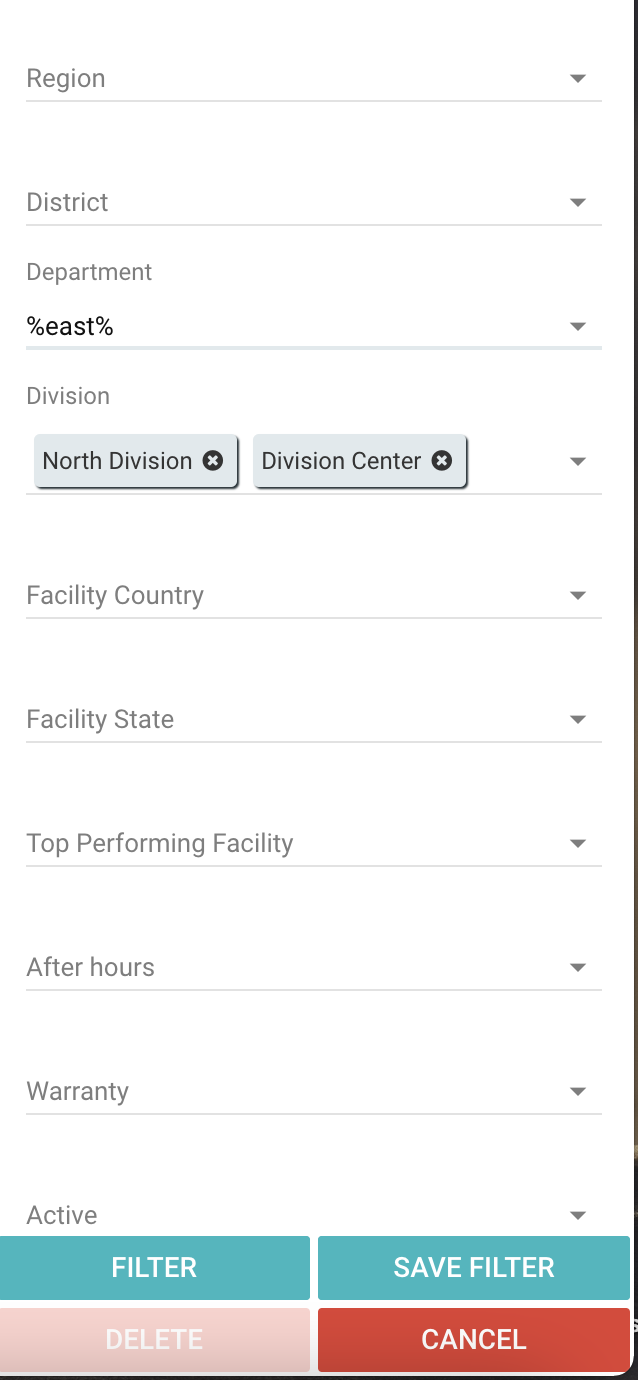Viewport: 638px width, 1380px height.
Task: Click the DELETE button
Action: click(154, 1340)
